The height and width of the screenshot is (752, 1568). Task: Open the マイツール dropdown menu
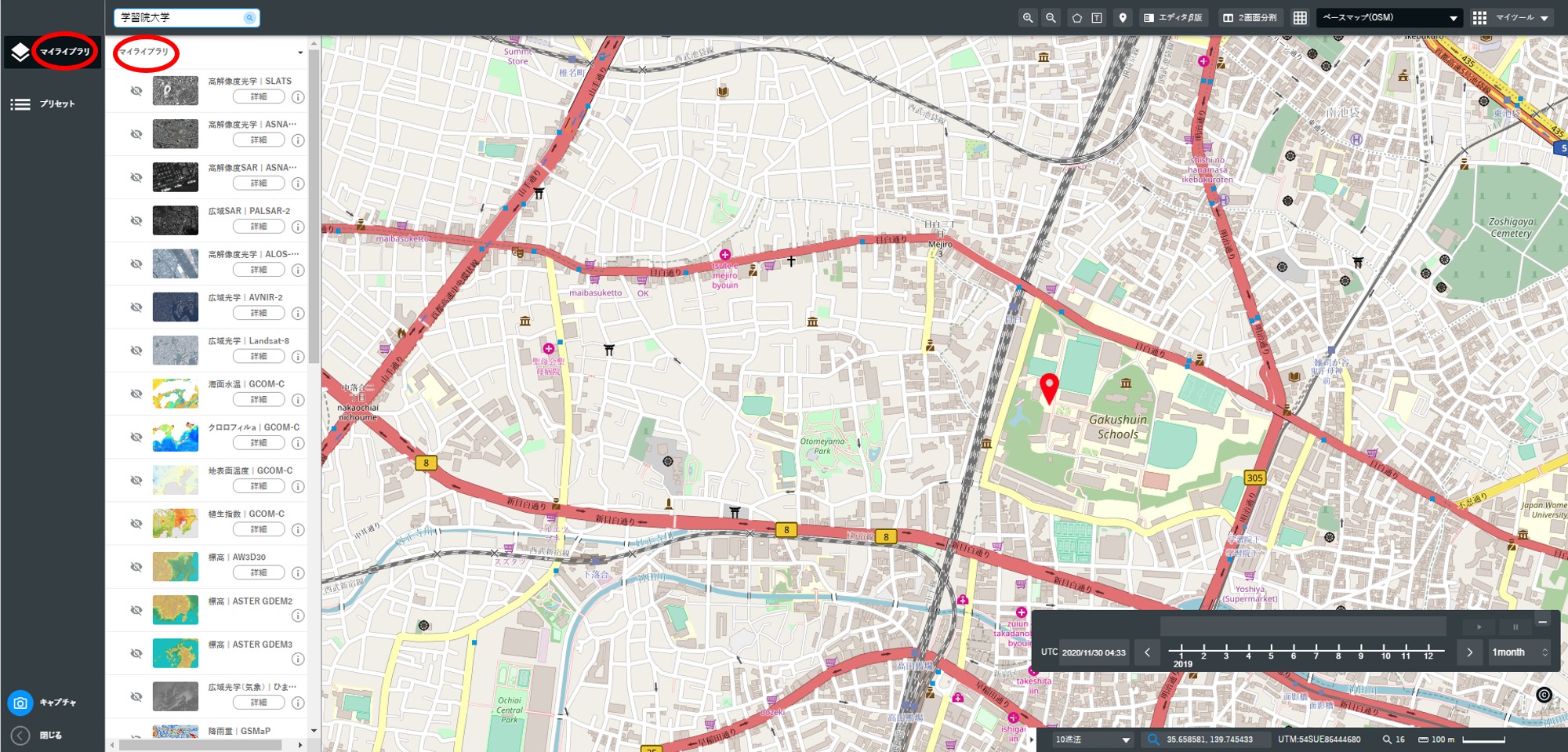1512,18
